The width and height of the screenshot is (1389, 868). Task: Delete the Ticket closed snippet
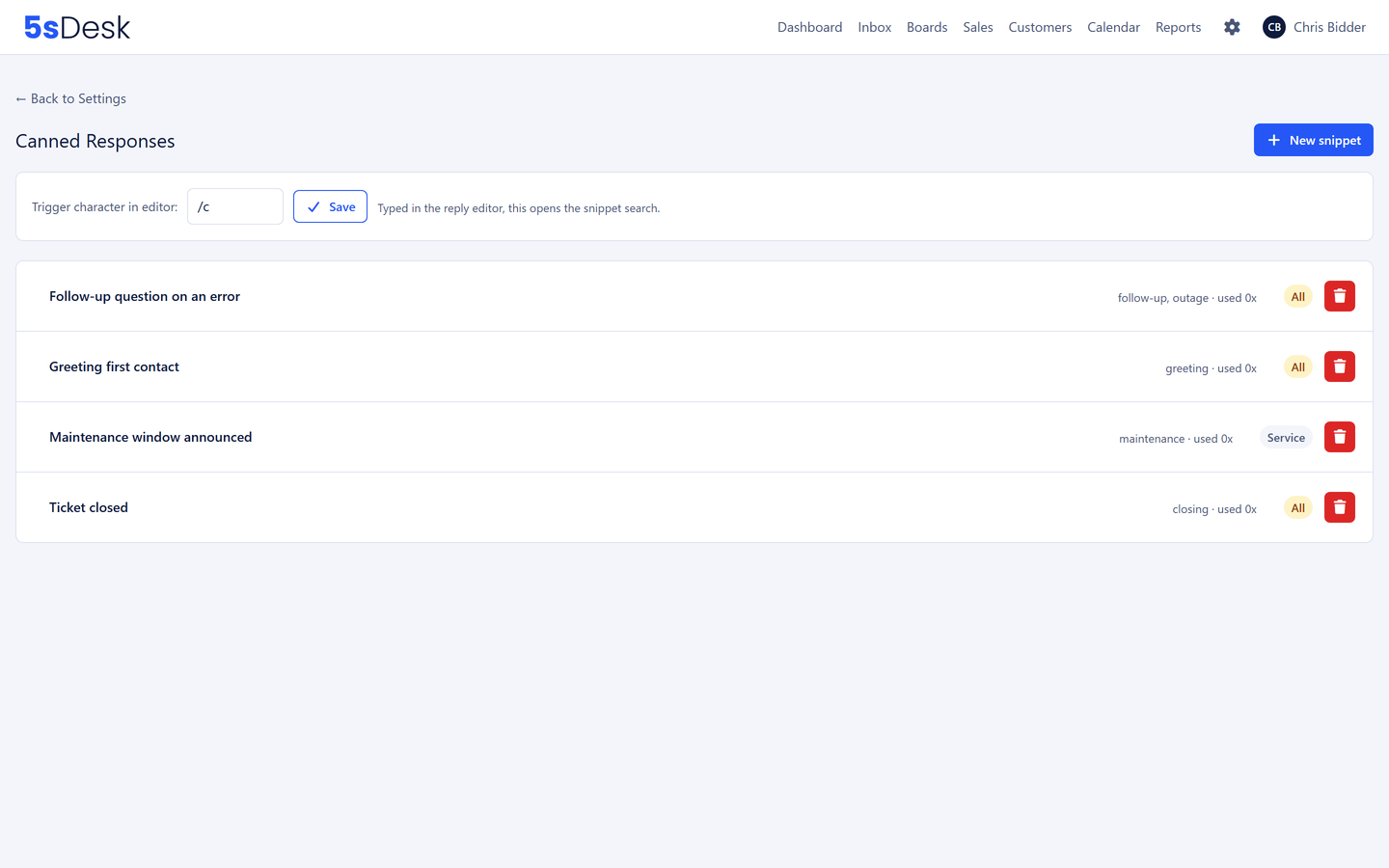coord(1339,507)
